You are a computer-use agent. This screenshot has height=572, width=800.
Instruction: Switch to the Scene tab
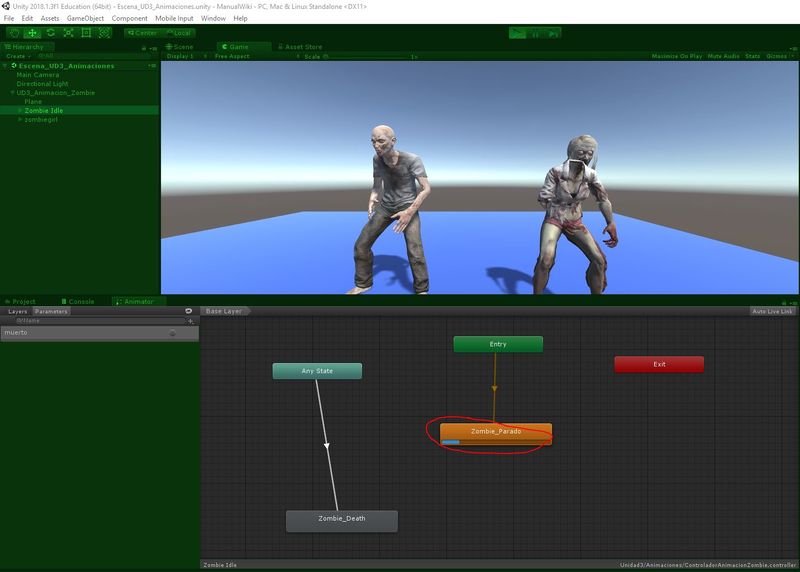pyautogui.click(x=179, y=46)
